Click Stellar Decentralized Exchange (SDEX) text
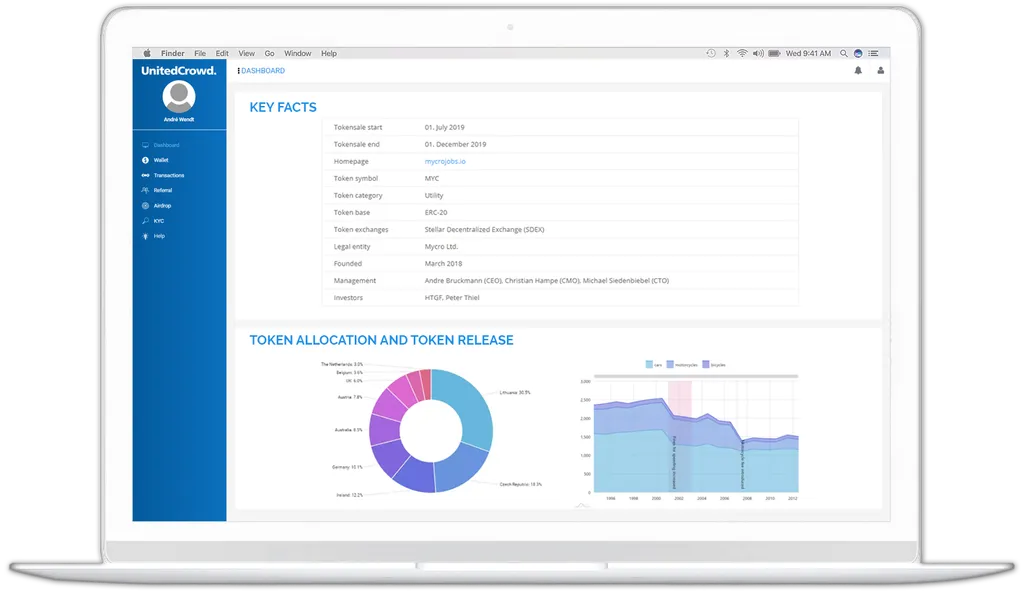This screenshot has width=1024, height=597. coord(485,229)
